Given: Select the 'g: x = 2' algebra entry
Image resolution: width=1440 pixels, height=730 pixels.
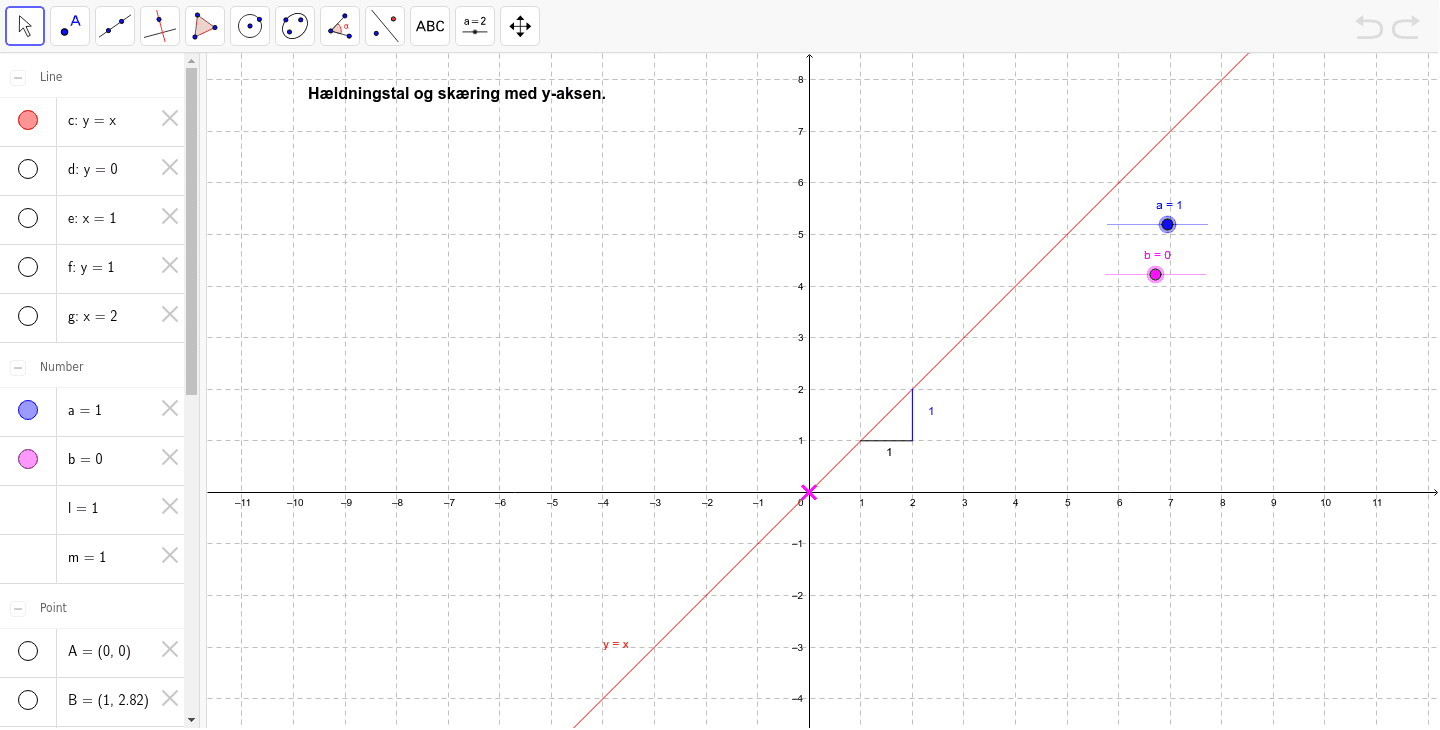Looking at the screenshot, I should 93,316.
